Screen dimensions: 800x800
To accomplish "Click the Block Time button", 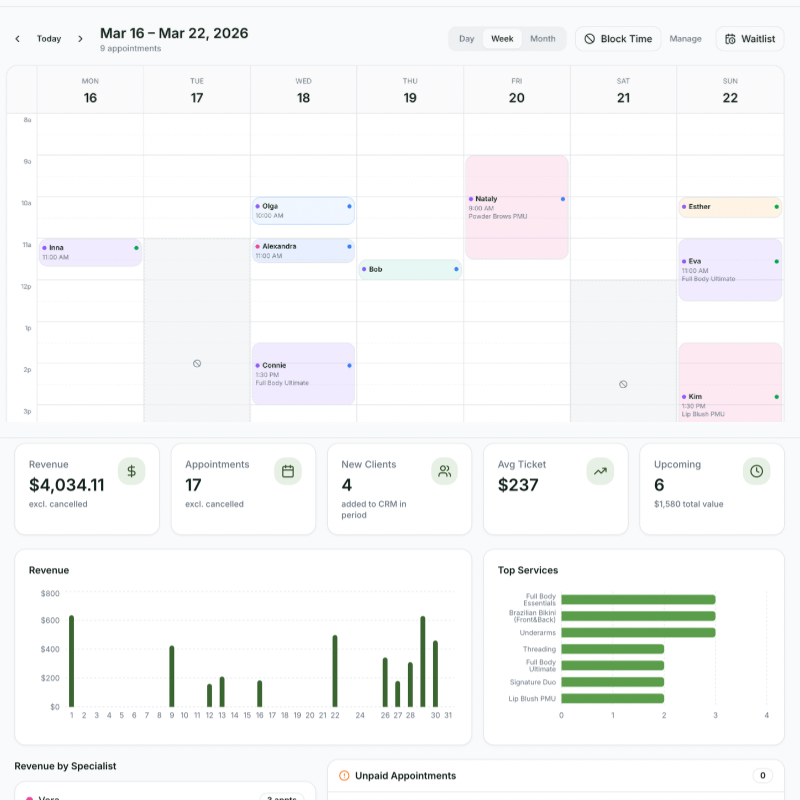I will [617, 38].
